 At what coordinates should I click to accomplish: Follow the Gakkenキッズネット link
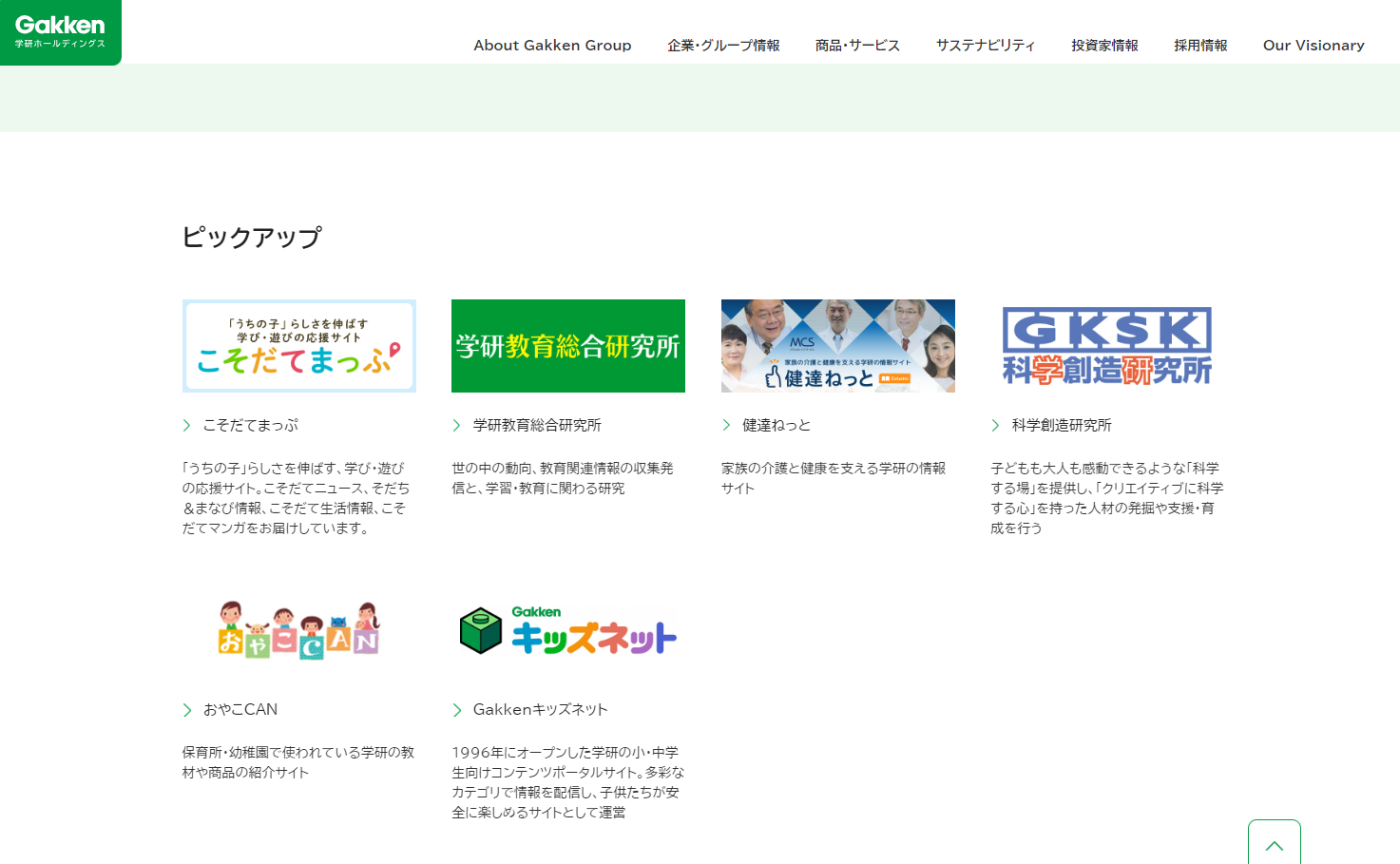[540, 709]
